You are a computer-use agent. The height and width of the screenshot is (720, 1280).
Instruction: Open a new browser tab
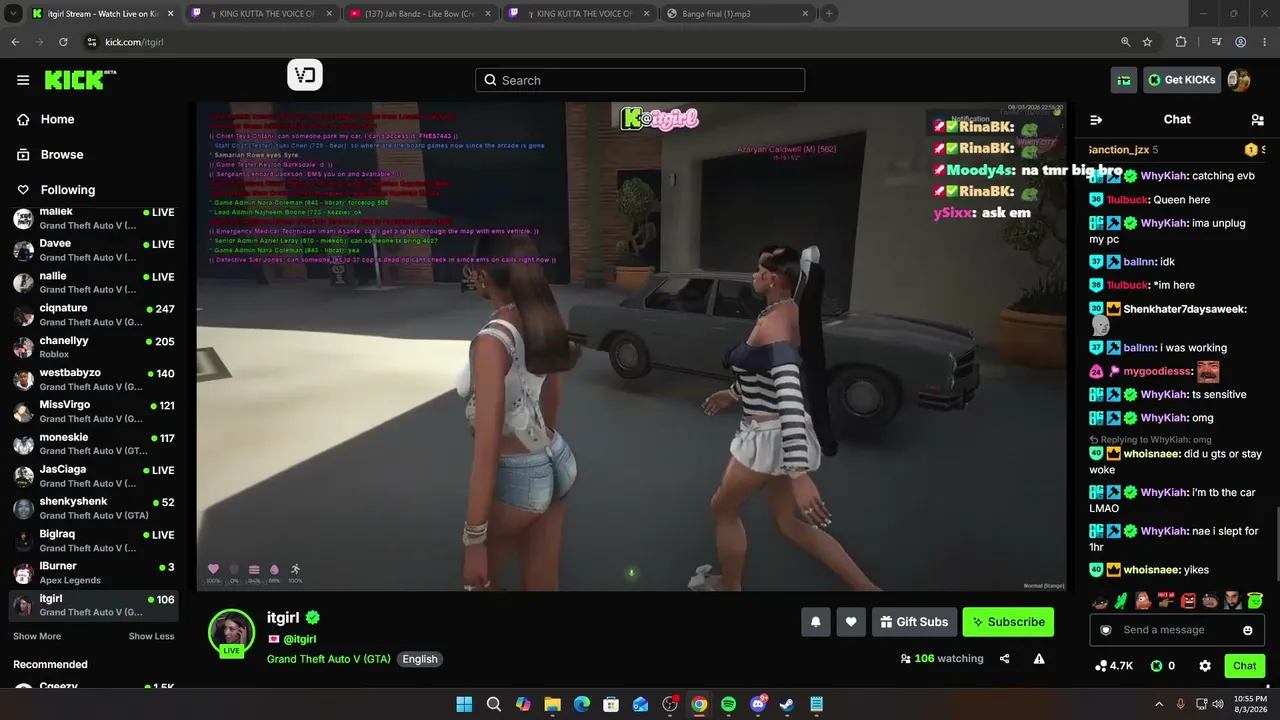tap(829, 14)
